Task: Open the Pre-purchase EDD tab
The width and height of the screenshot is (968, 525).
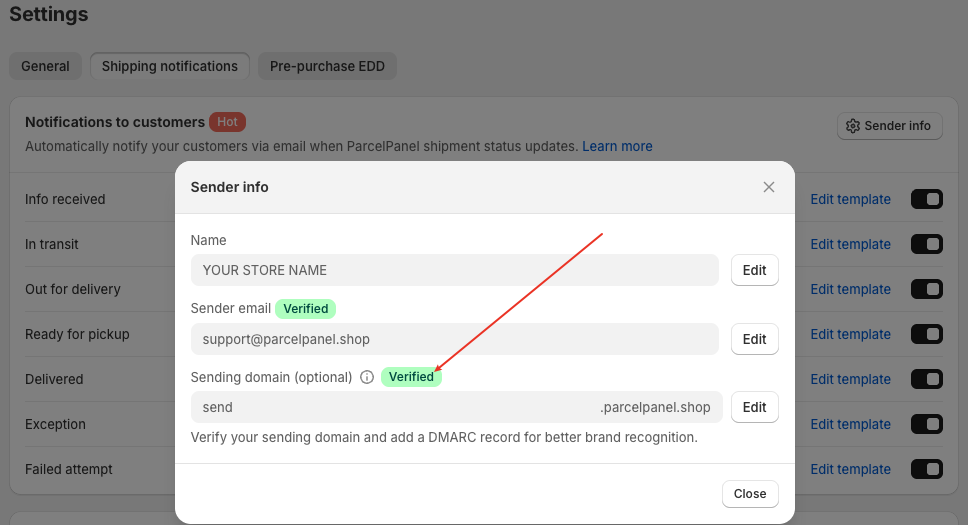Action: point(327,66)
